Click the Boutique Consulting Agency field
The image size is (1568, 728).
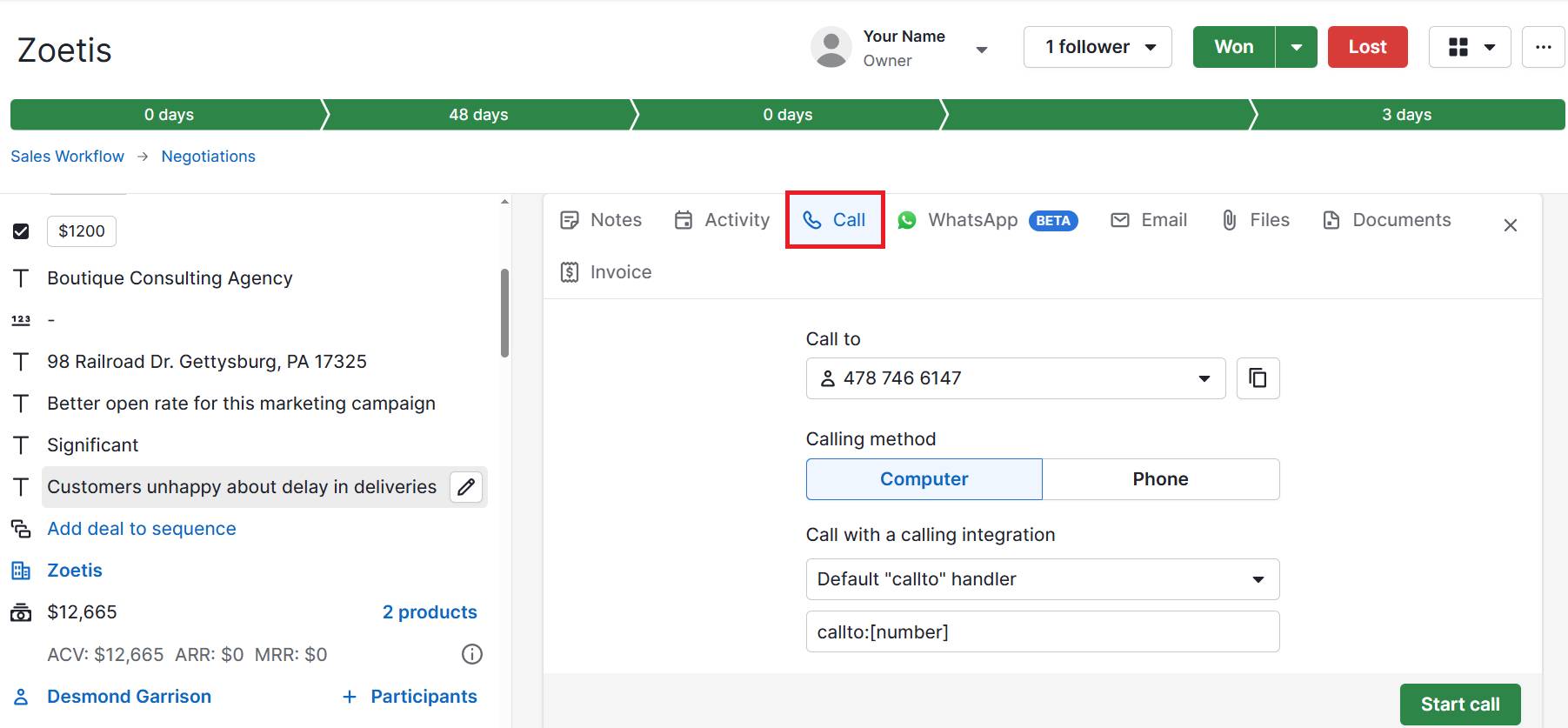point(170,278)
